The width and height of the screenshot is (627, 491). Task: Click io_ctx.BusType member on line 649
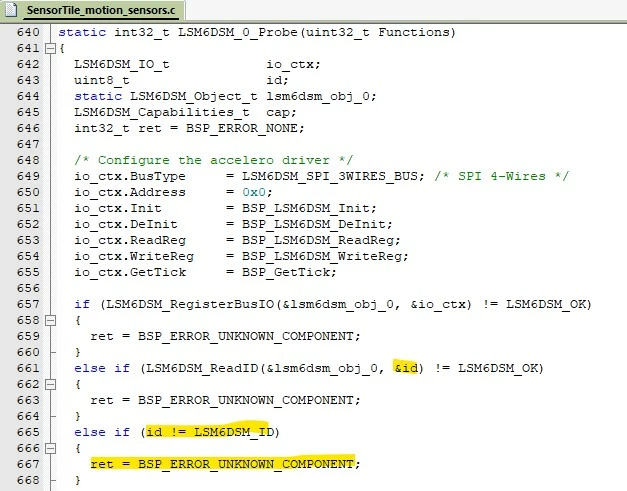[130, 176]
